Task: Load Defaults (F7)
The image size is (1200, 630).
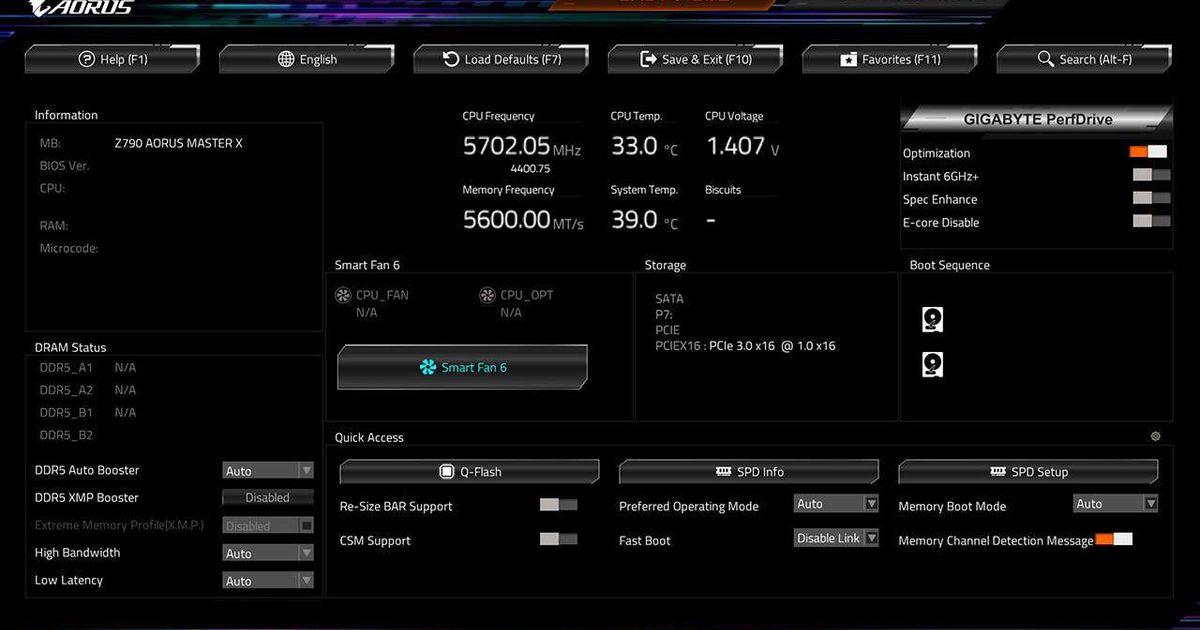Action: [x=501, y=60]
